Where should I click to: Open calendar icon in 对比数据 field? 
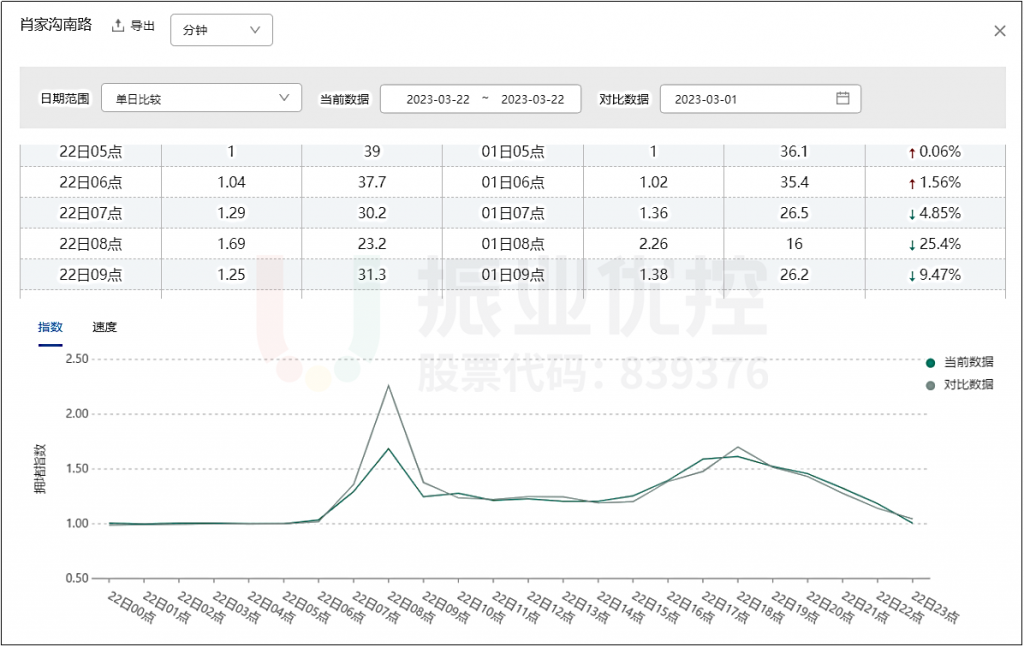(x=842, y=98)
